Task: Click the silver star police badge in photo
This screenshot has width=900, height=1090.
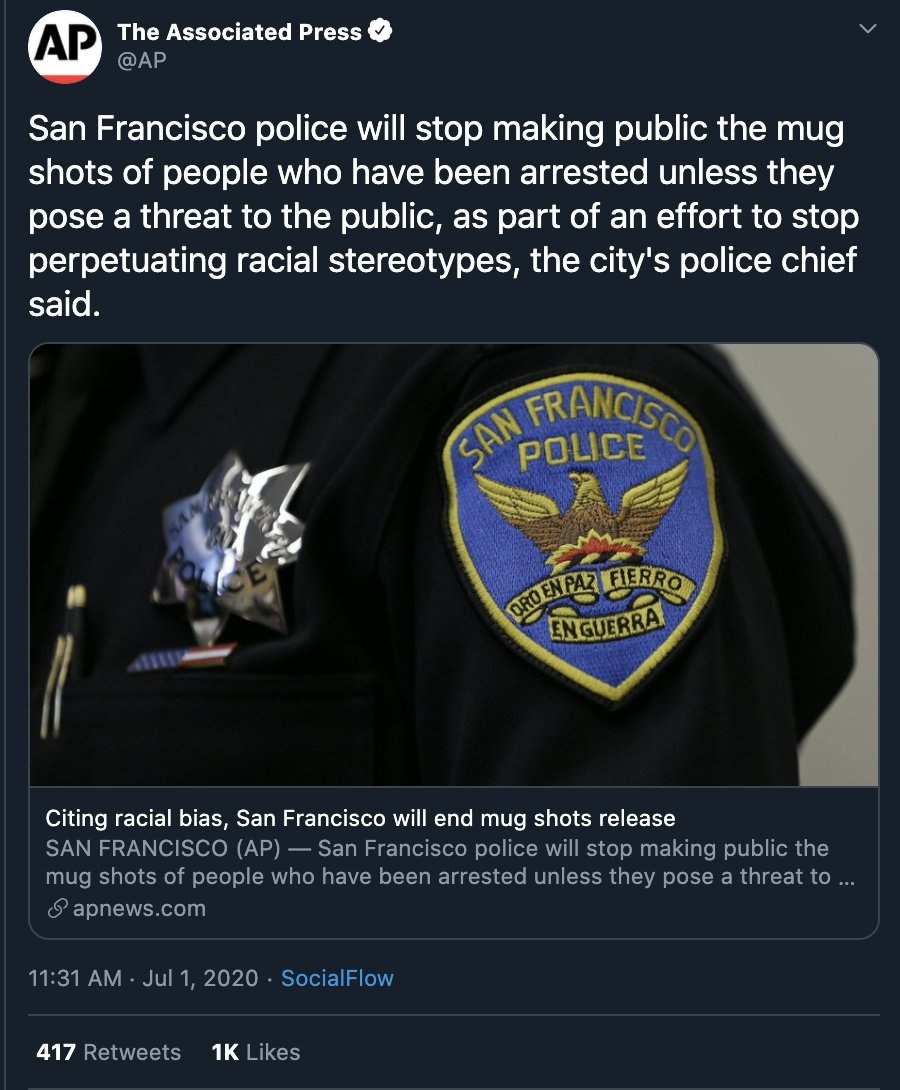Action: click(231, 549)
